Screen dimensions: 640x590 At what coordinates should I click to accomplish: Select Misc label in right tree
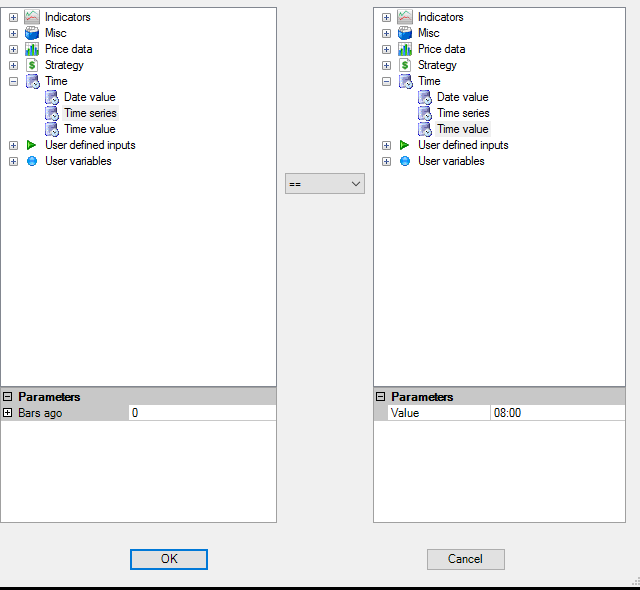[429, 33]
